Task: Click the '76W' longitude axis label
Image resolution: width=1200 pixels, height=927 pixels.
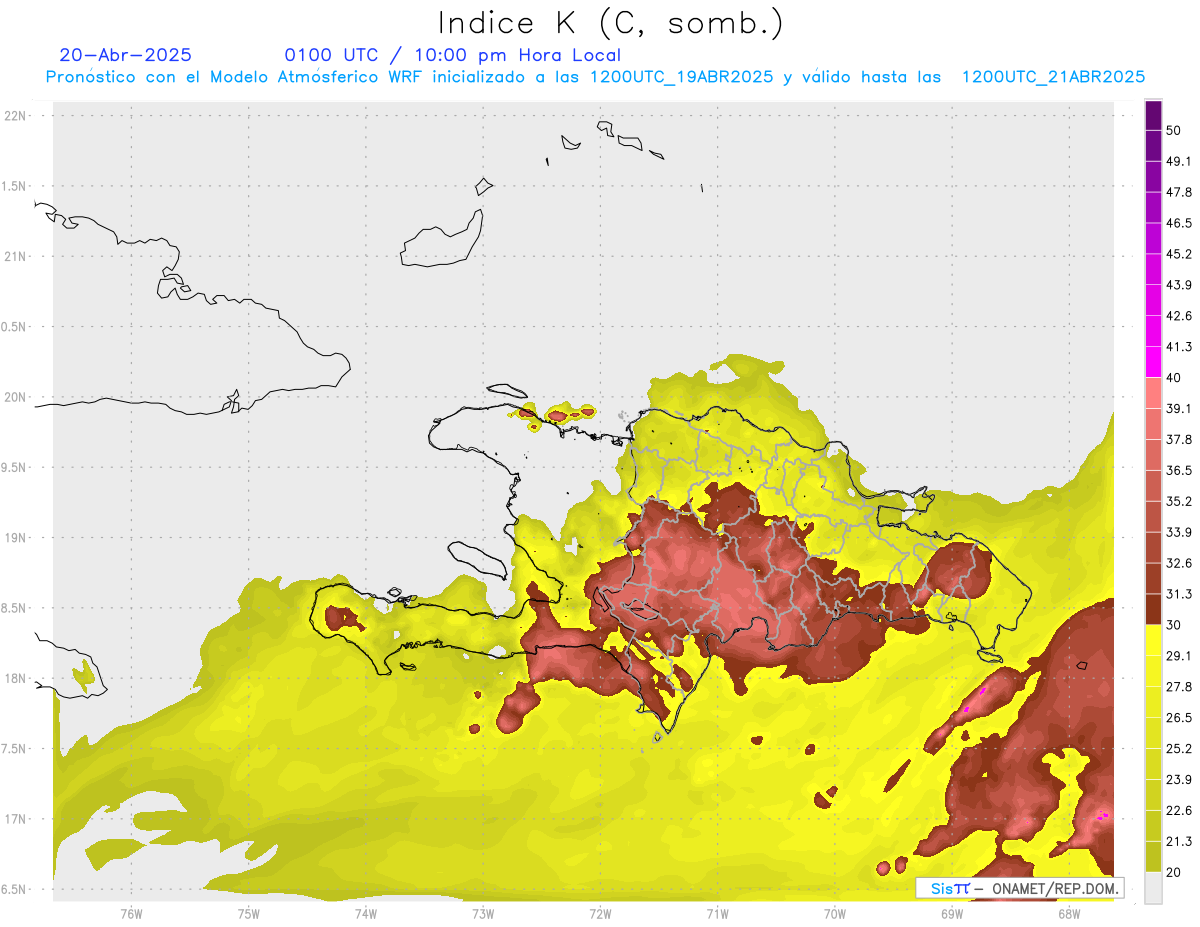Action: tap(131, 913)
